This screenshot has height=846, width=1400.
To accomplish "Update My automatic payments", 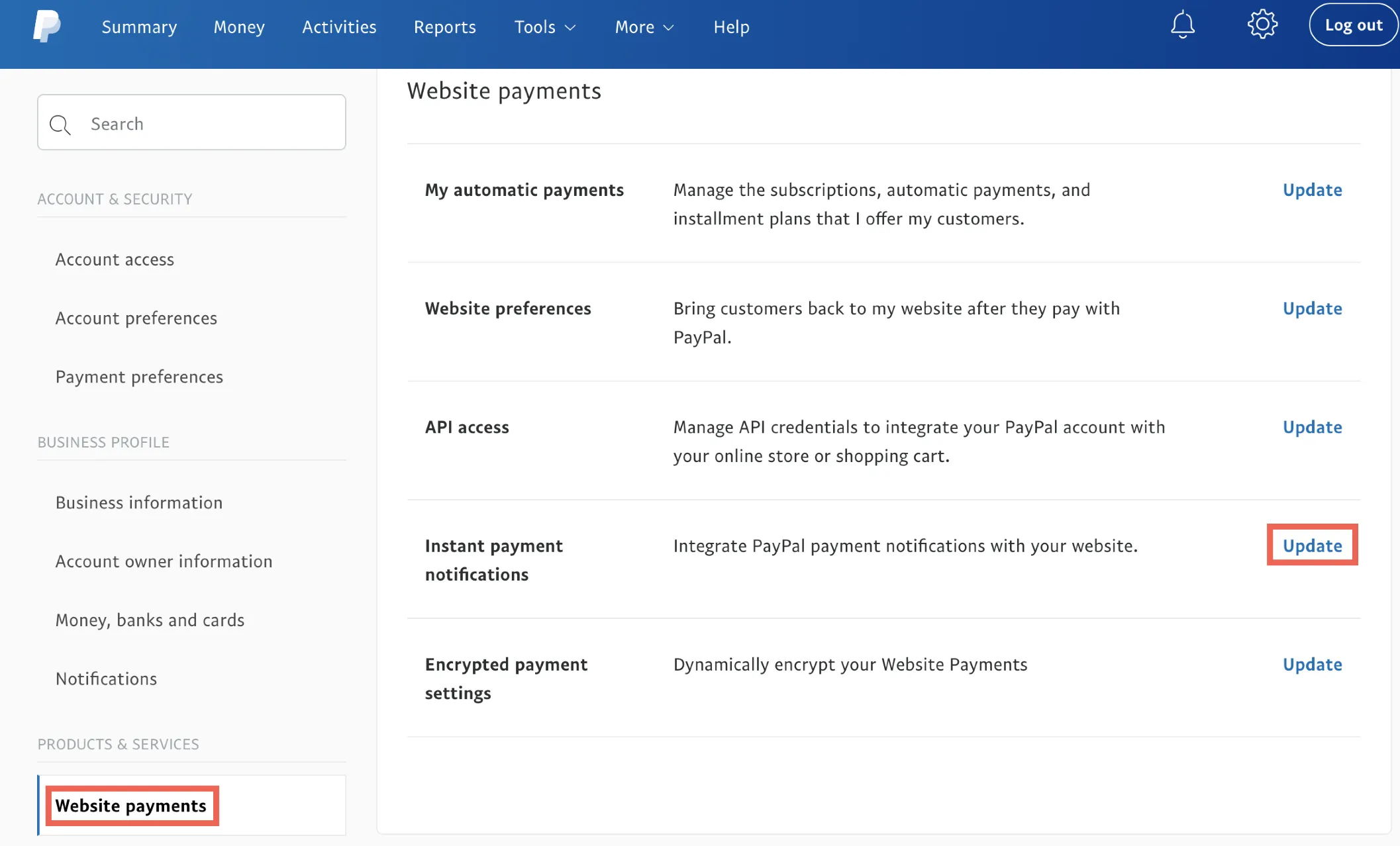I will click(x=1312, y=190).
